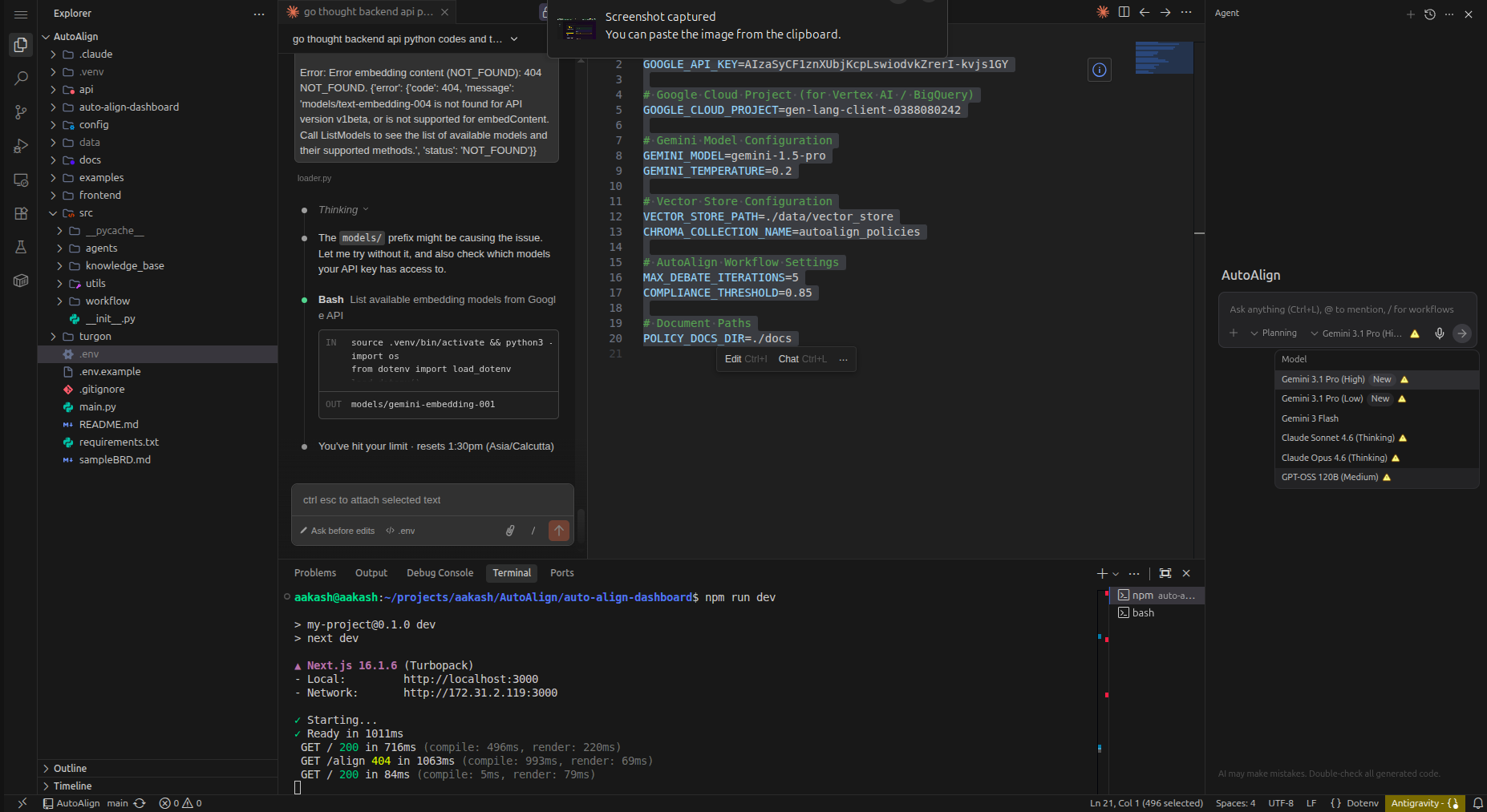Toggle maximize terminal panel size

tap(1165, 573)
